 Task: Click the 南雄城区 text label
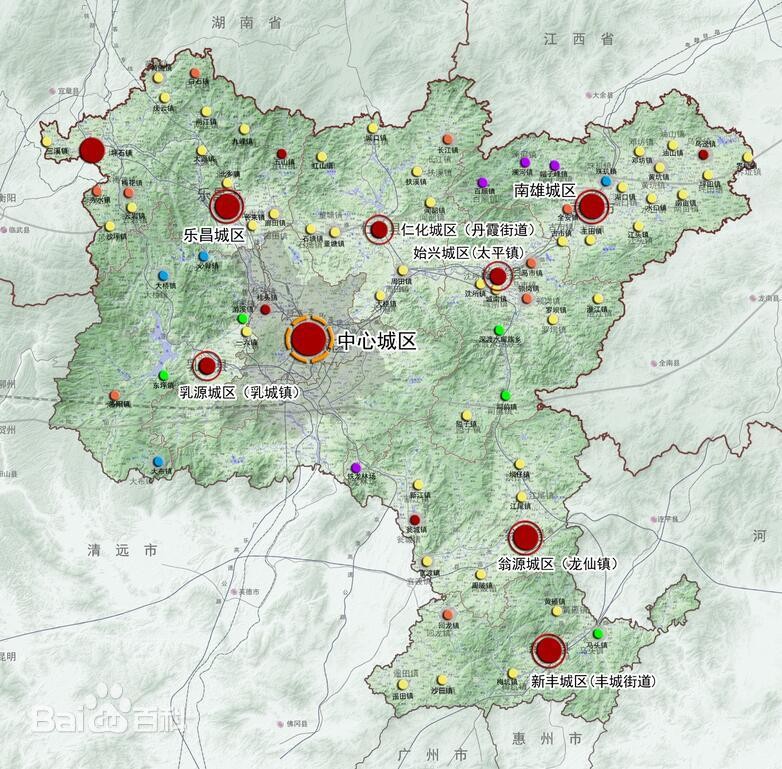click(x=545, y=190)
